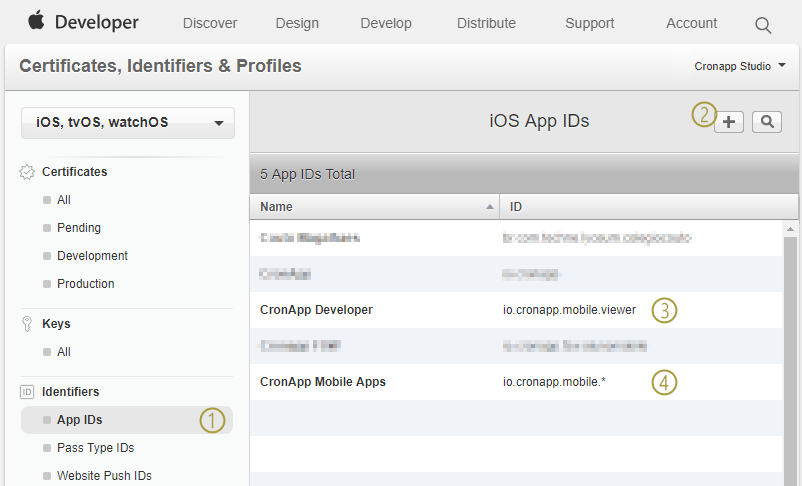Open the CronApp Developer row
Image resolution: width=802 pixels, height=486 pixels.
point(516,310)
